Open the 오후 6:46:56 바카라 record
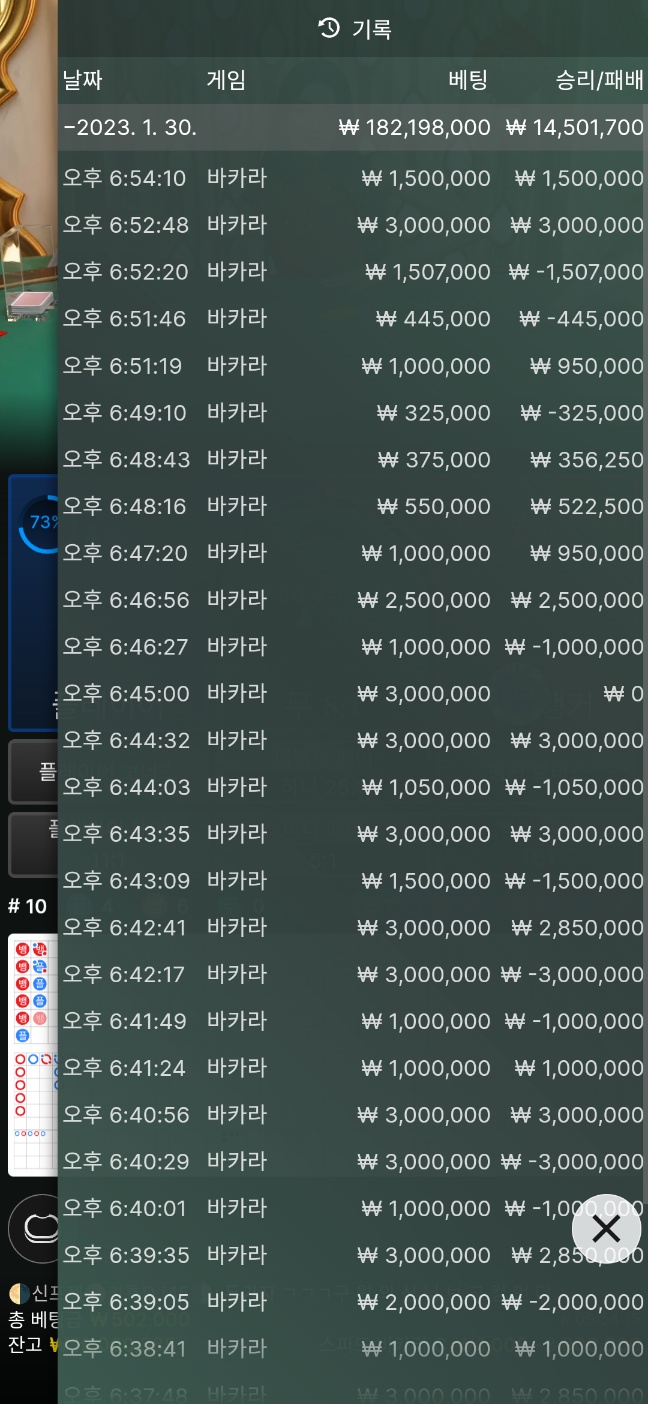Screen dimensions: 648x1404 [352, 600]
